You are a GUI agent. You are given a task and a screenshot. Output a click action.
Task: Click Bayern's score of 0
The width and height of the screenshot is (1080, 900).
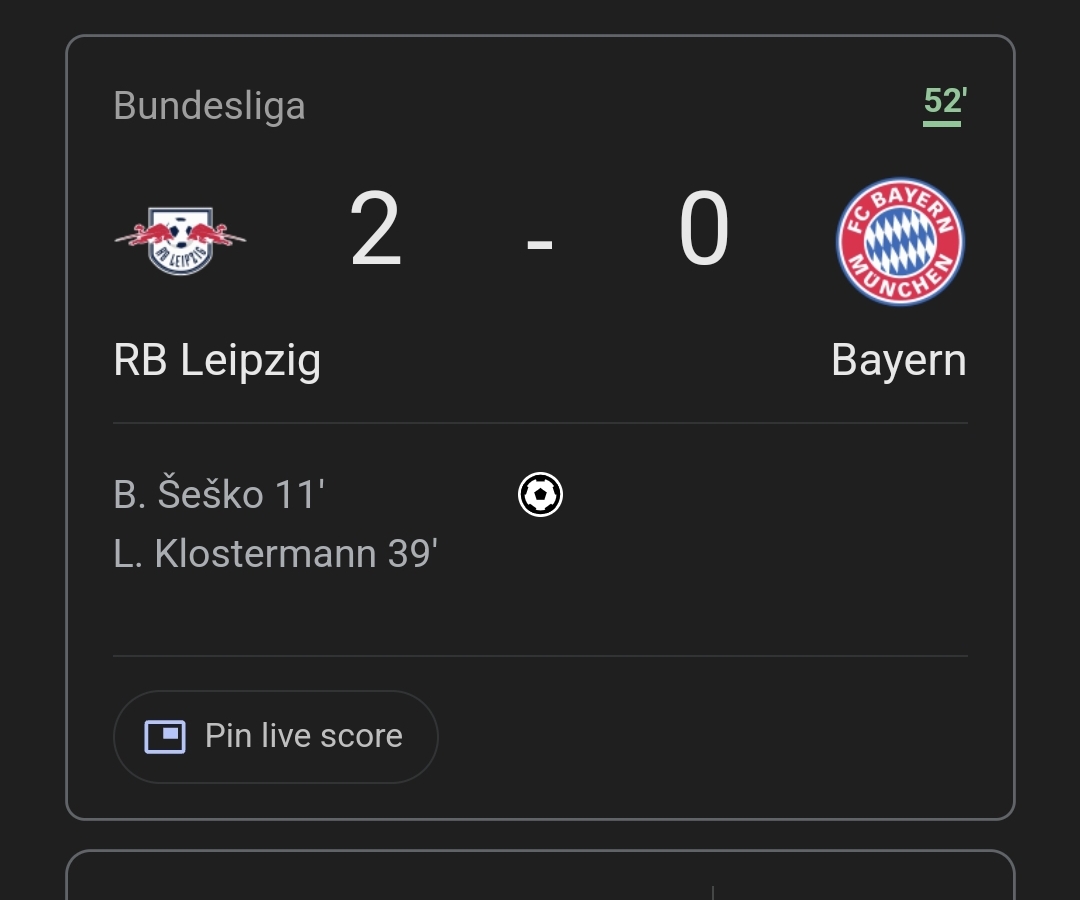(x=704, y=229)
